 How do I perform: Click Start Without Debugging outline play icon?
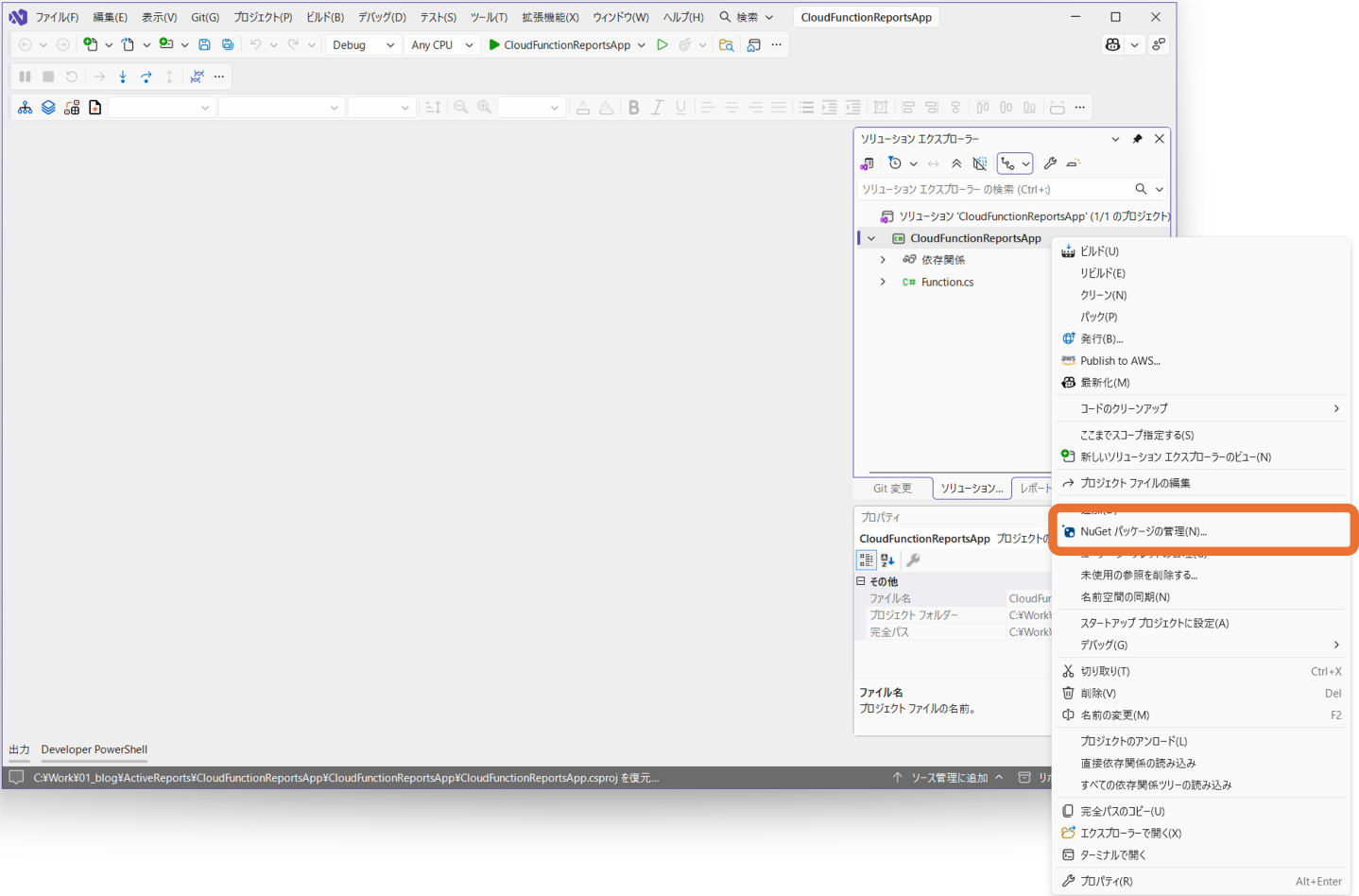point(662,44)
